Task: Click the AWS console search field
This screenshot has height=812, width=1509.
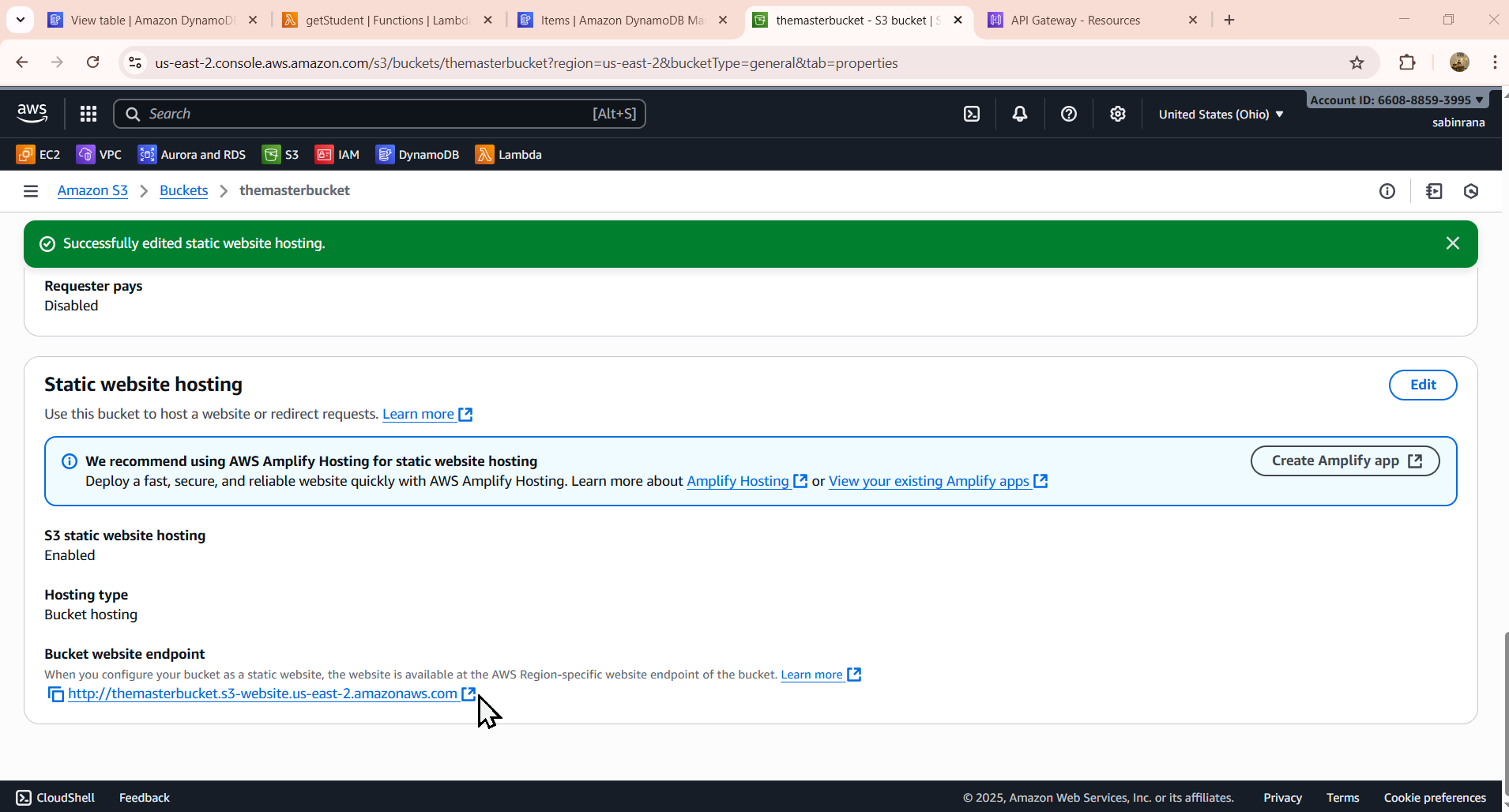Action: (x=379, y=114)
